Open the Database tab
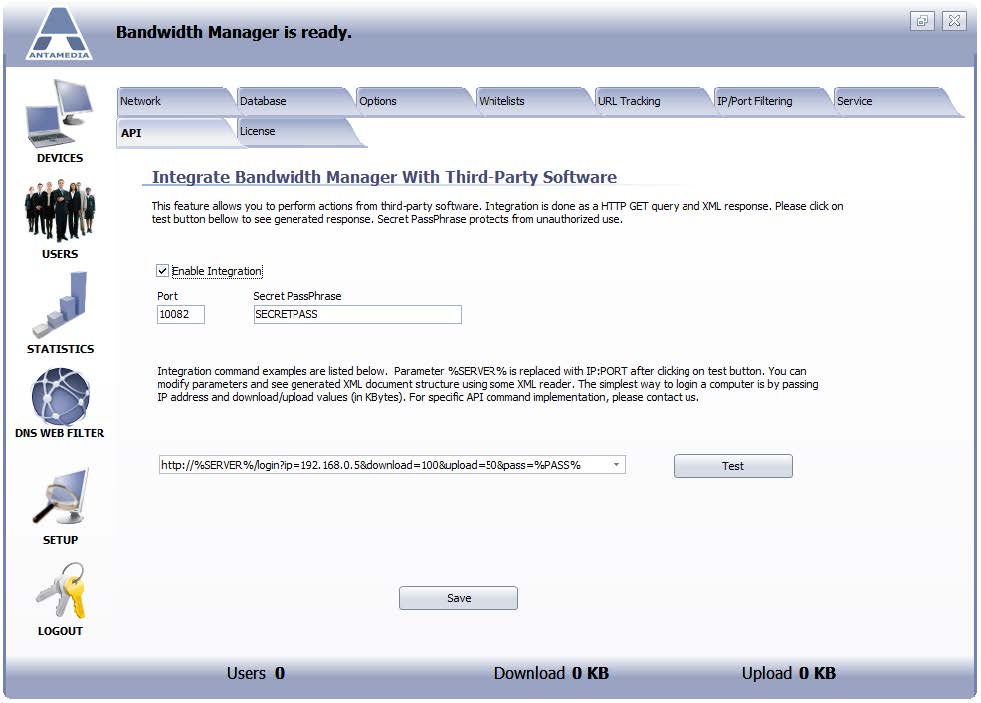 294,101
